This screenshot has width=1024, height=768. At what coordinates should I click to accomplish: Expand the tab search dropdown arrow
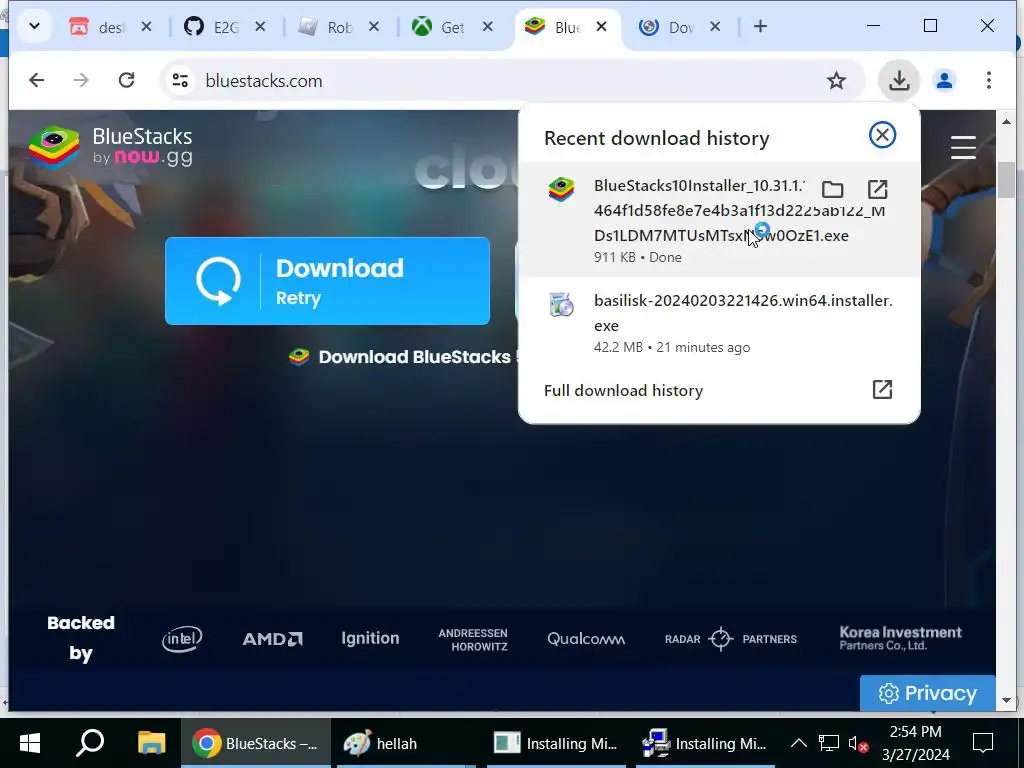(35, 27)
